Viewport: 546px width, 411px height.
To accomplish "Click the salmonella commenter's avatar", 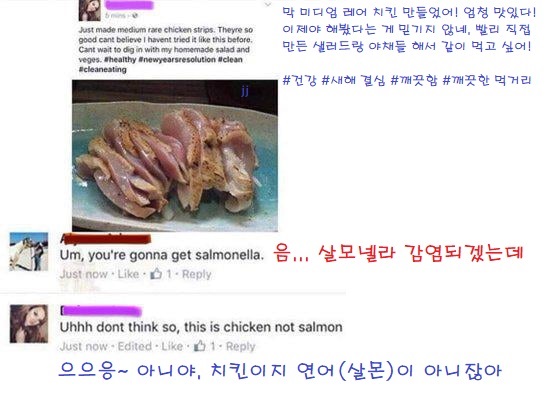I will 29,251.
